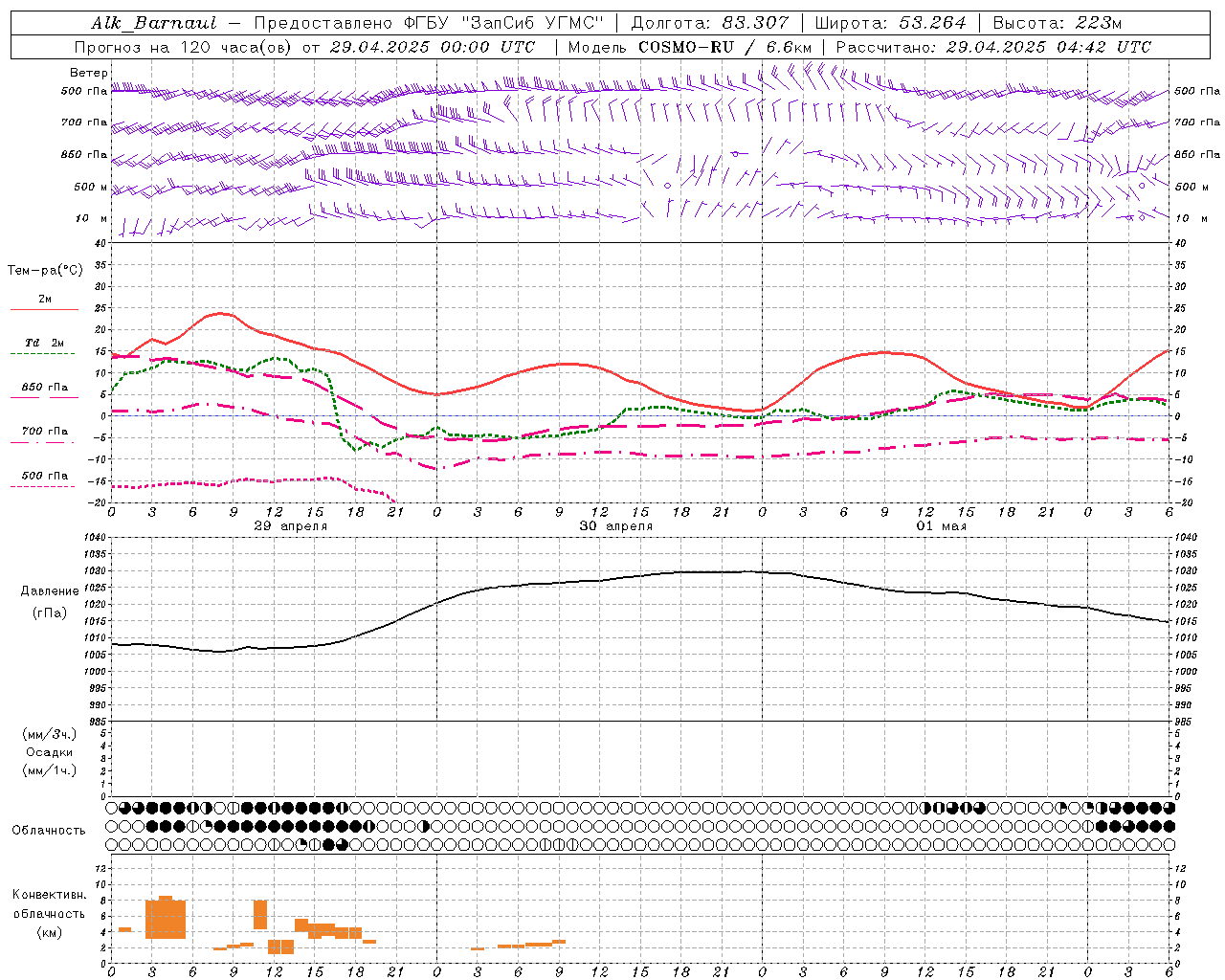Click the (гПа) unit label under Давление

[x=50, y=613]
